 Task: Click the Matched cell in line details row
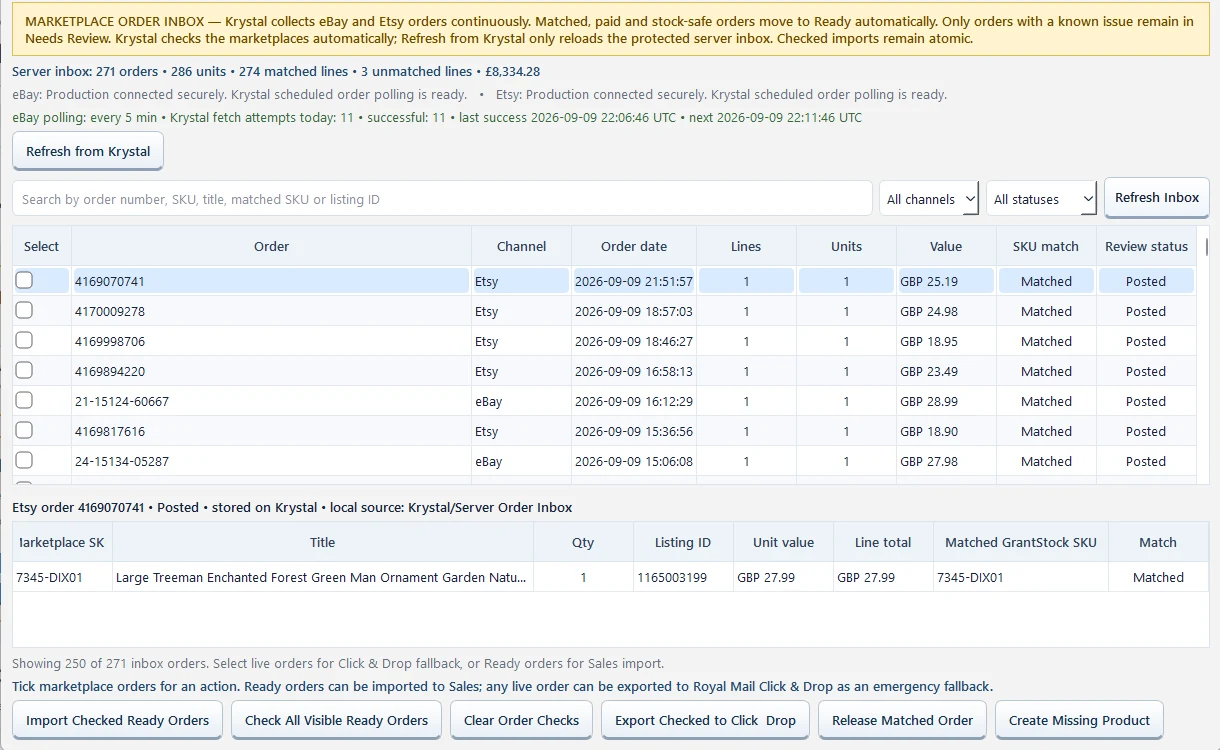tap(1158, 577)
